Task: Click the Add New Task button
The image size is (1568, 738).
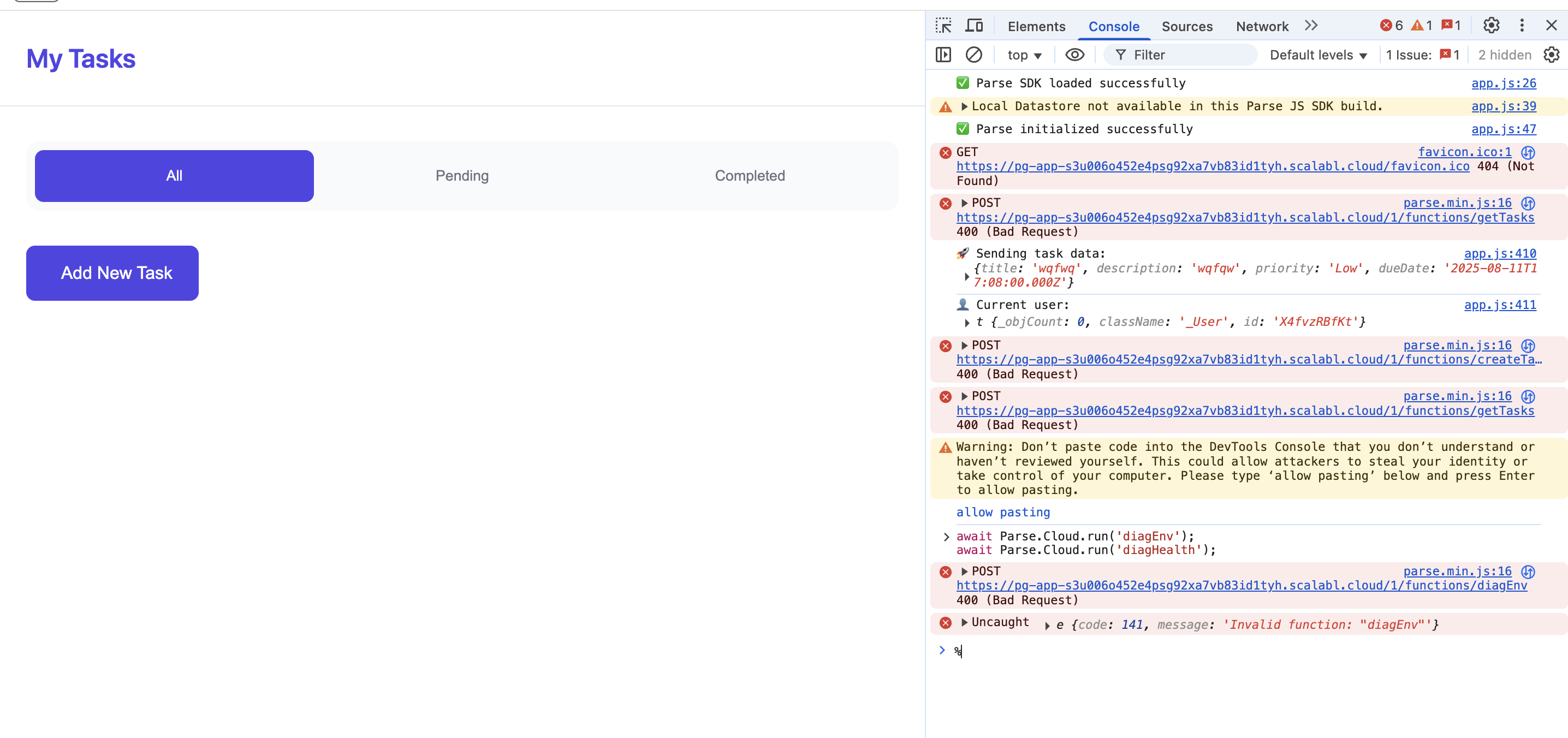Action: click(x=112, y=273)
